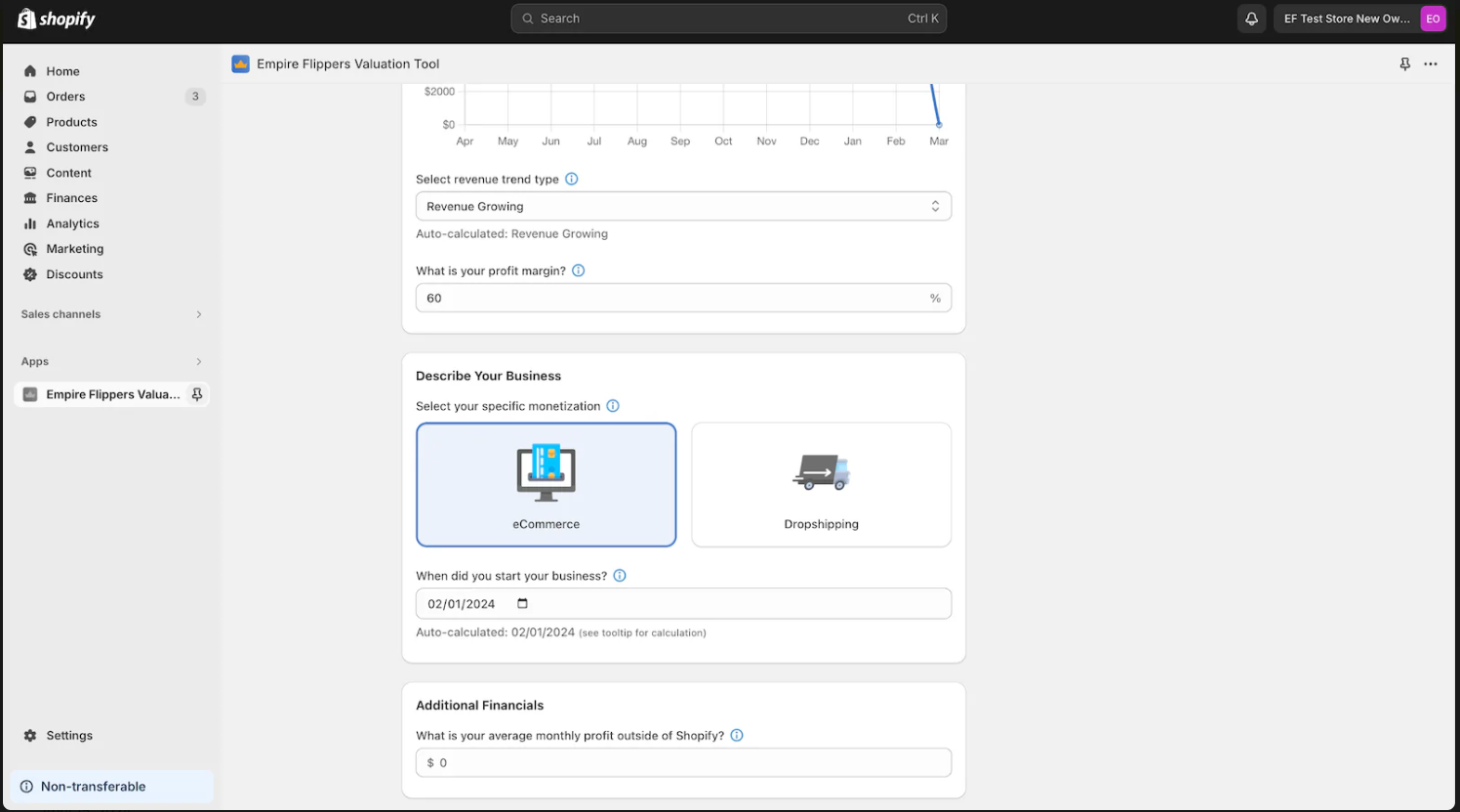Open Analytics page
The width and height of the screenshot is (1460, 812).
72,223
